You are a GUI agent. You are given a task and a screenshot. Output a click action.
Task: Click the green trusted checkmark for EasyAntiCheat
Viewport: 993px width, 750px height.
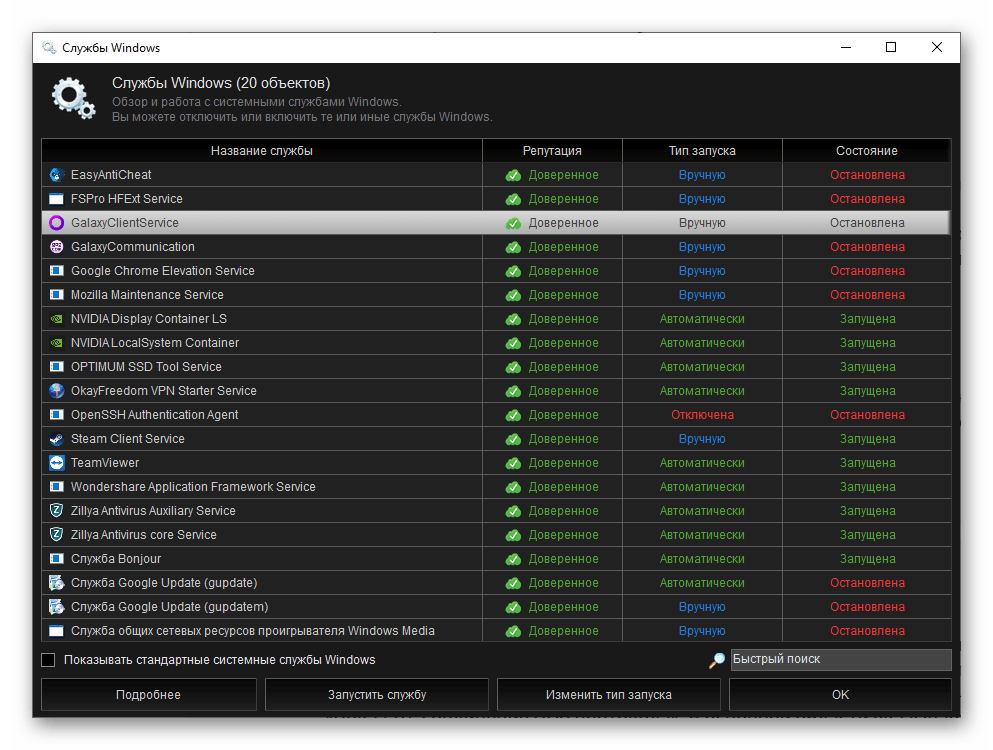(x=513, y=175)
